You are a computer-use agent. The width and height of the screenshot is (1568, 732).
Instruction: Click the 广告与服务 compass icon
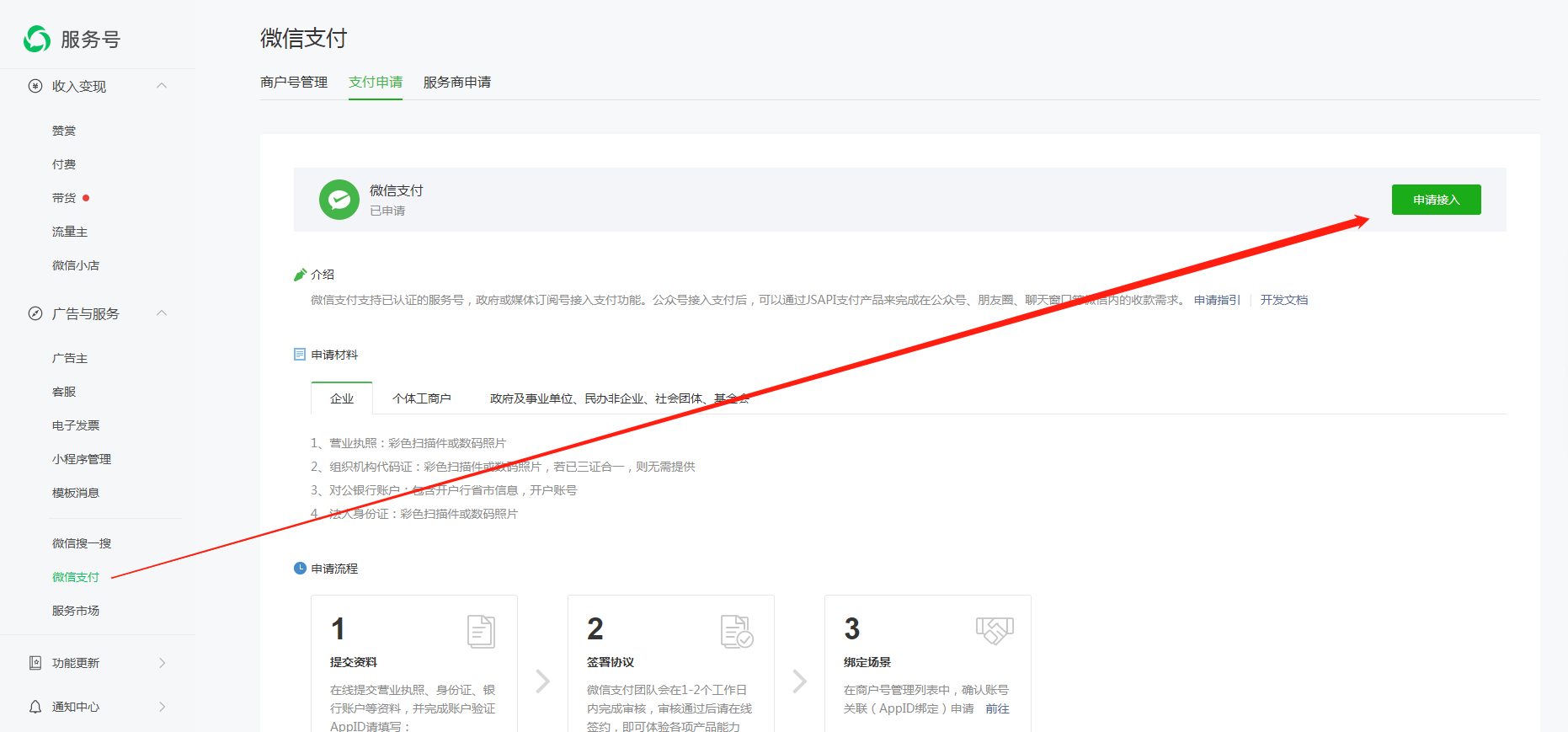[x=35, y=313]
